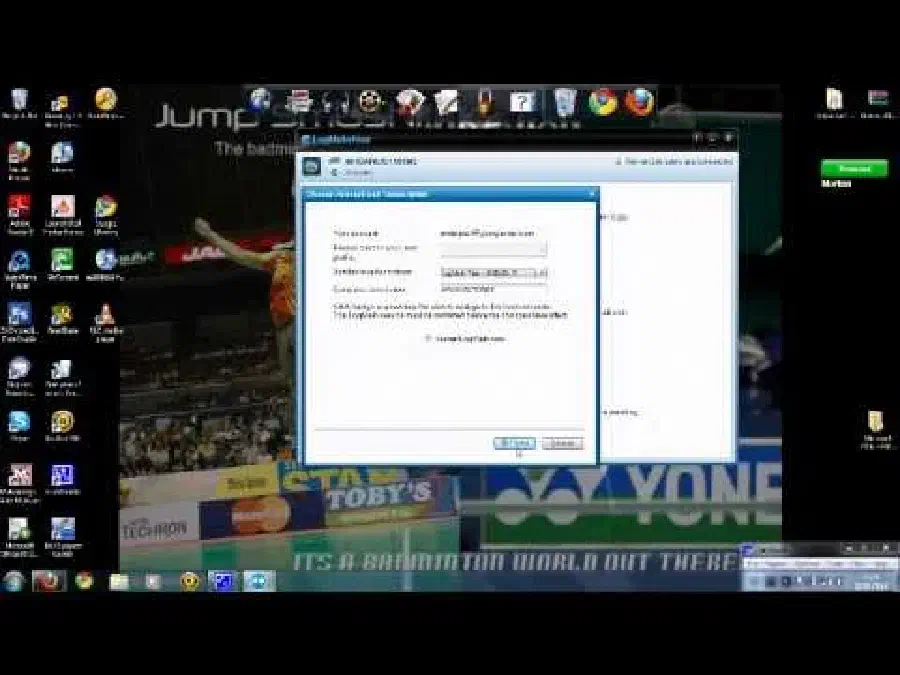900x675 pixels.
Task: Open the Recycle Bin in the top dock
Action: click(x=565, y=101)
